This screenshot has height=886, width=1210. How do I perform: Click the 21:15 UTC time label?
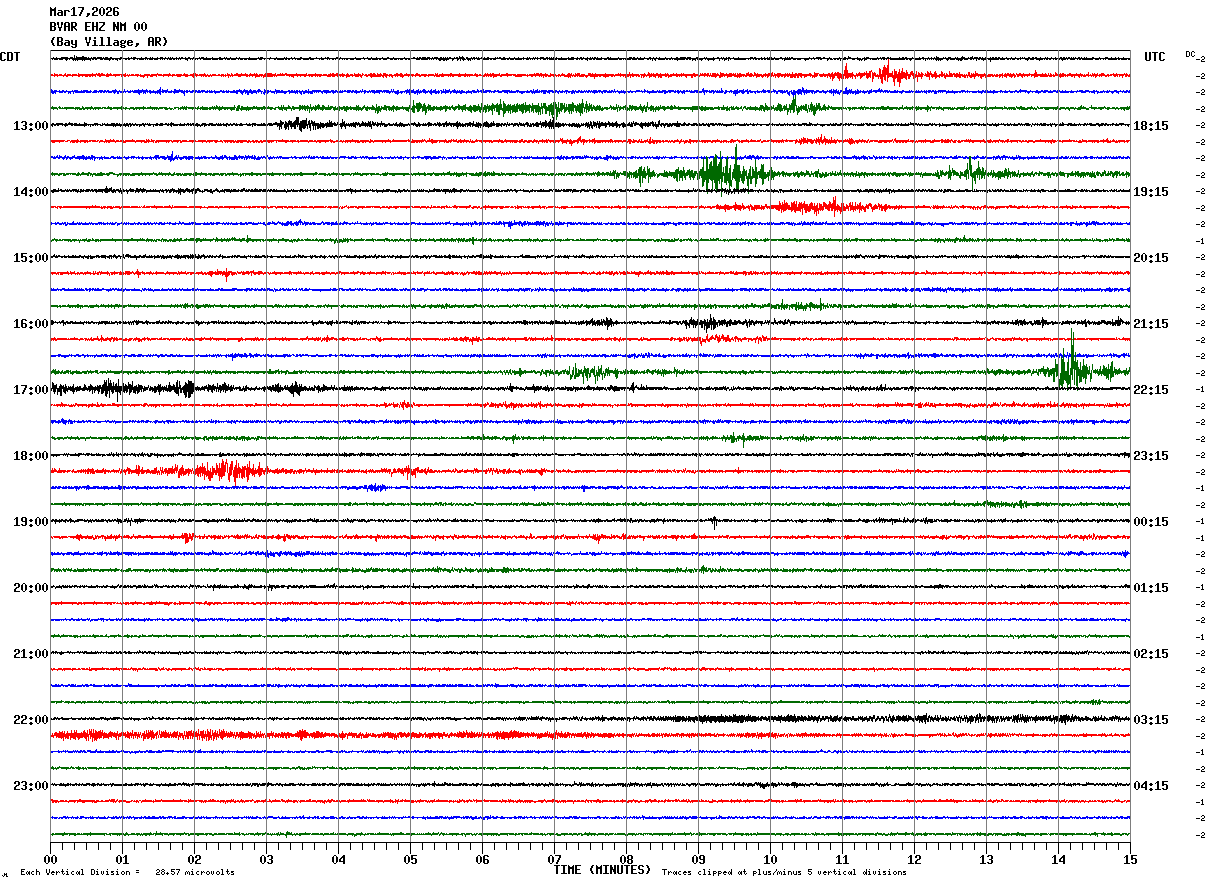coord(1150,324)
